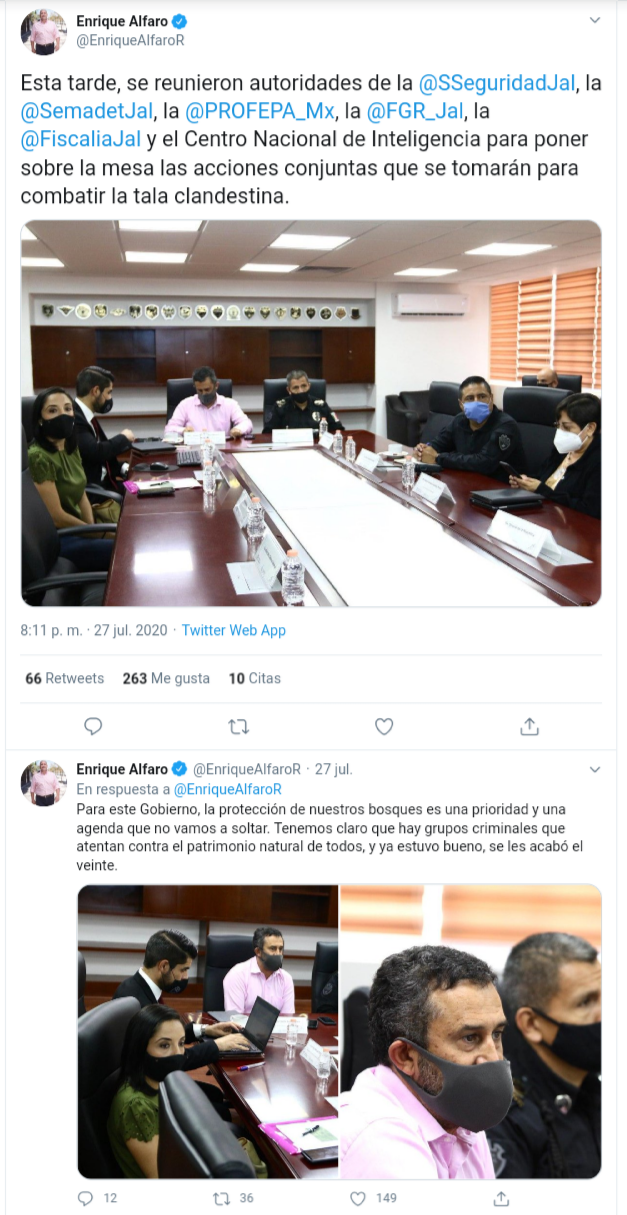Open the 10 Citas quote tweets
The height and width of the screenshot is (1215, 627).
click(x=255, y=678)
